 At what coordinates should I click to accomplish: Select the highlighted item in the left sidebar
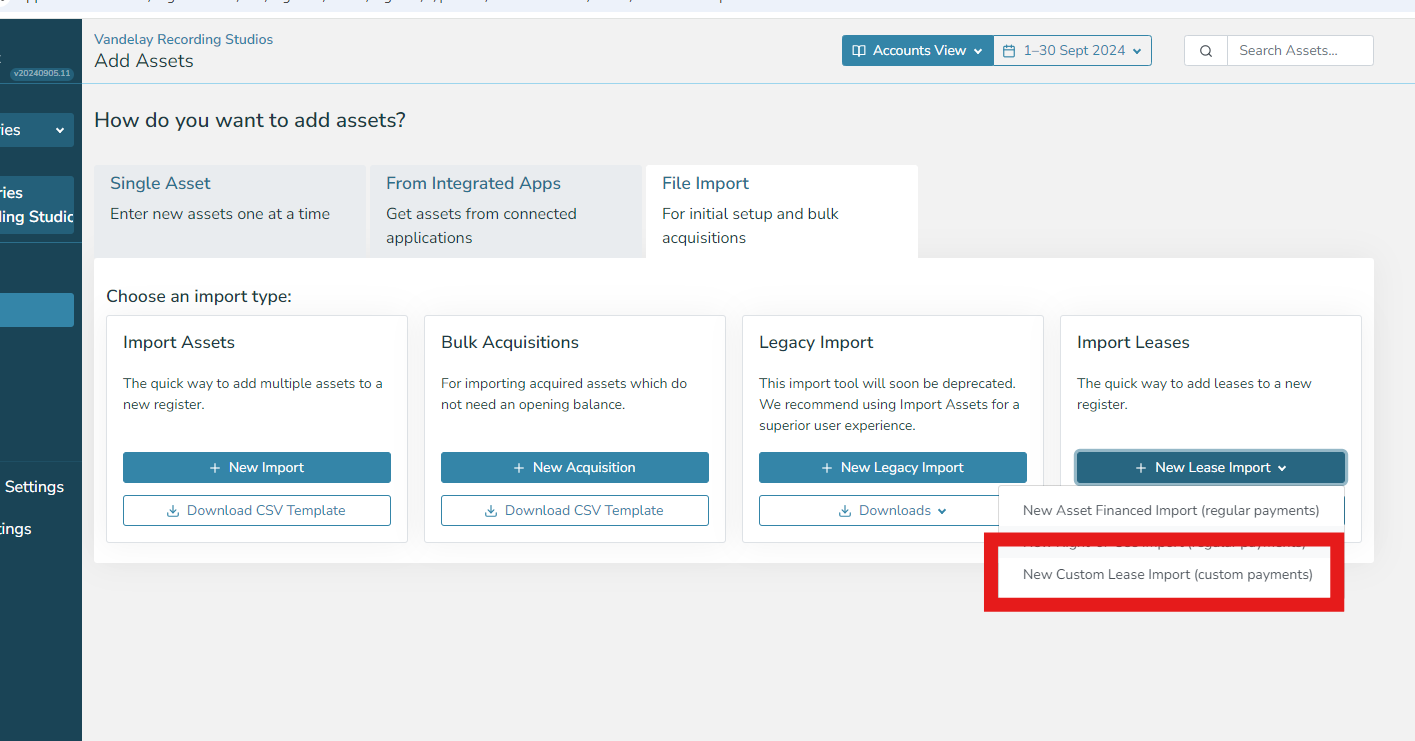click(x=37, y=310)
